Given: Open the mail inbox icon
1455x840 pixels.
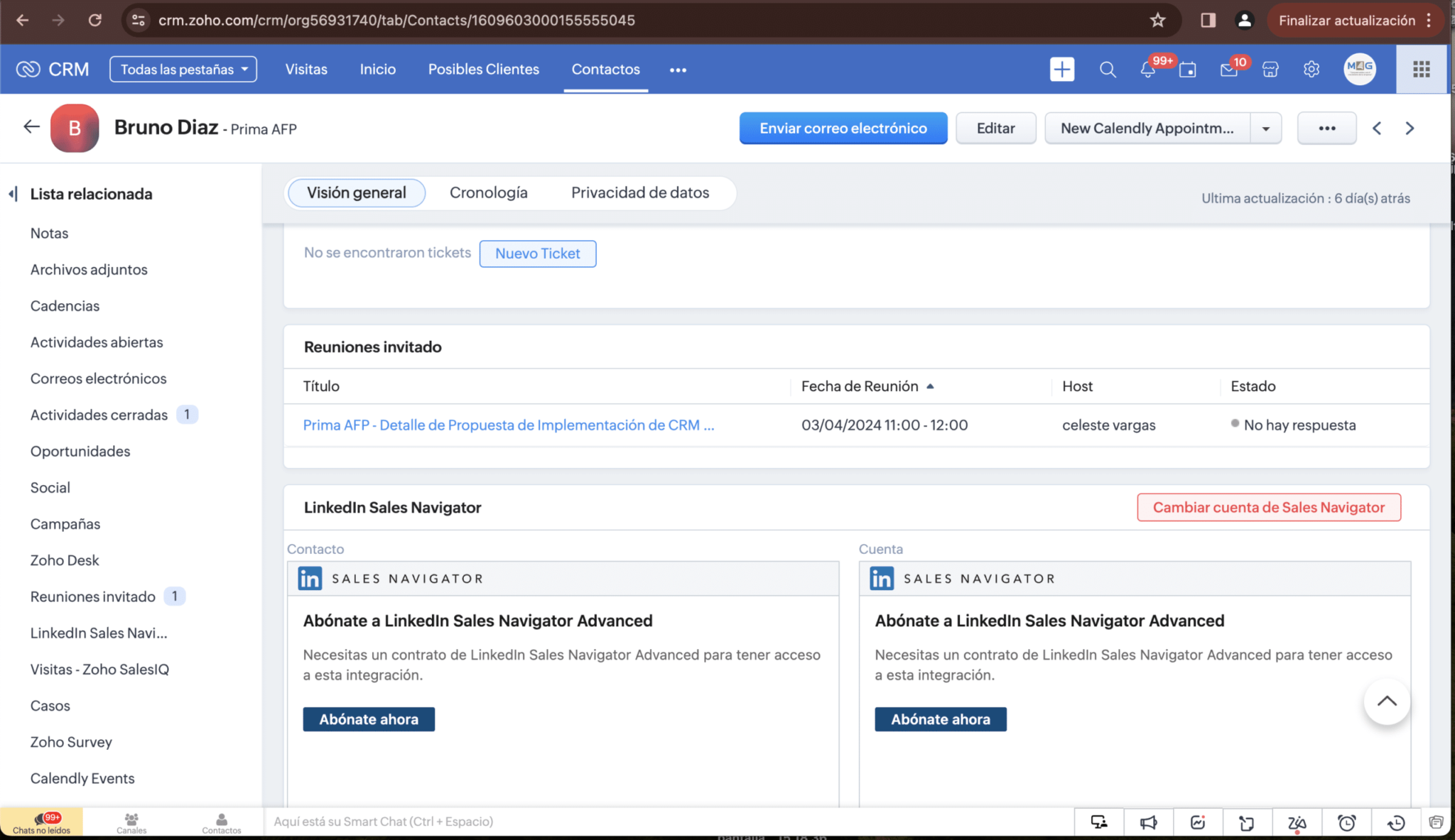Looking at the screenshot, I should [x=1228, y=70].
